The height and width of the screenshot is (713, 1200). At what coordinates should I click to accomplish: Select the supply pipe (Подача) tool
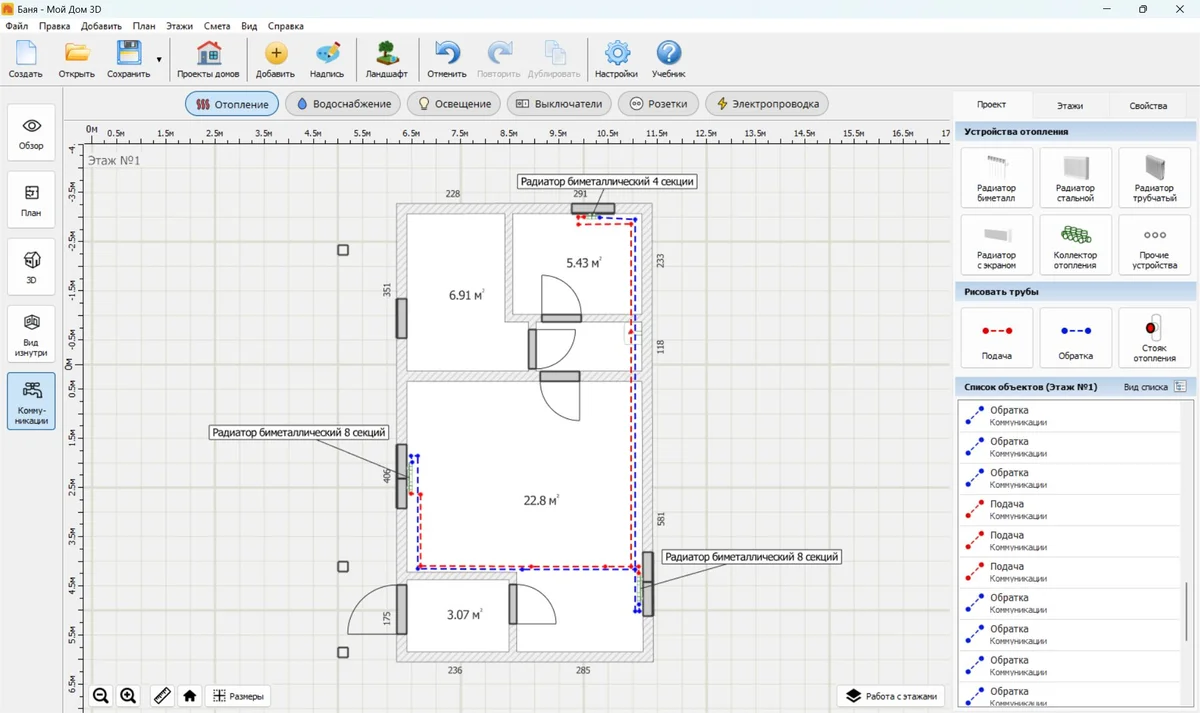tap(996, 338)
